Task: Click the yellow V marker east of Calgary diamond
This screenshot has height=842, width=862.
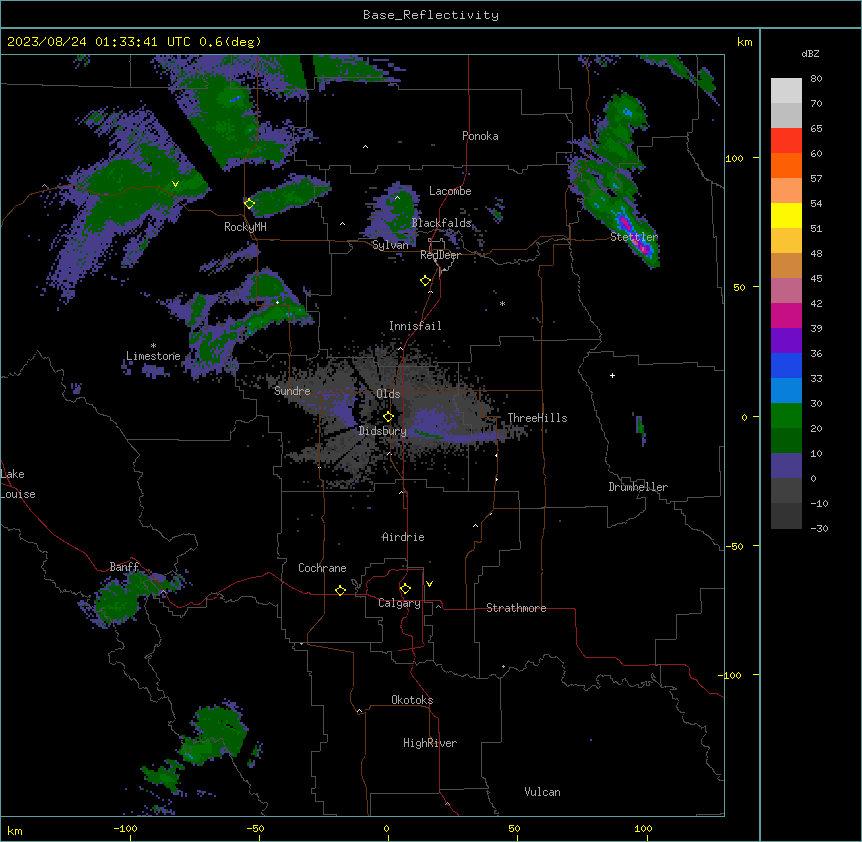Action: [x=429, y=584]
